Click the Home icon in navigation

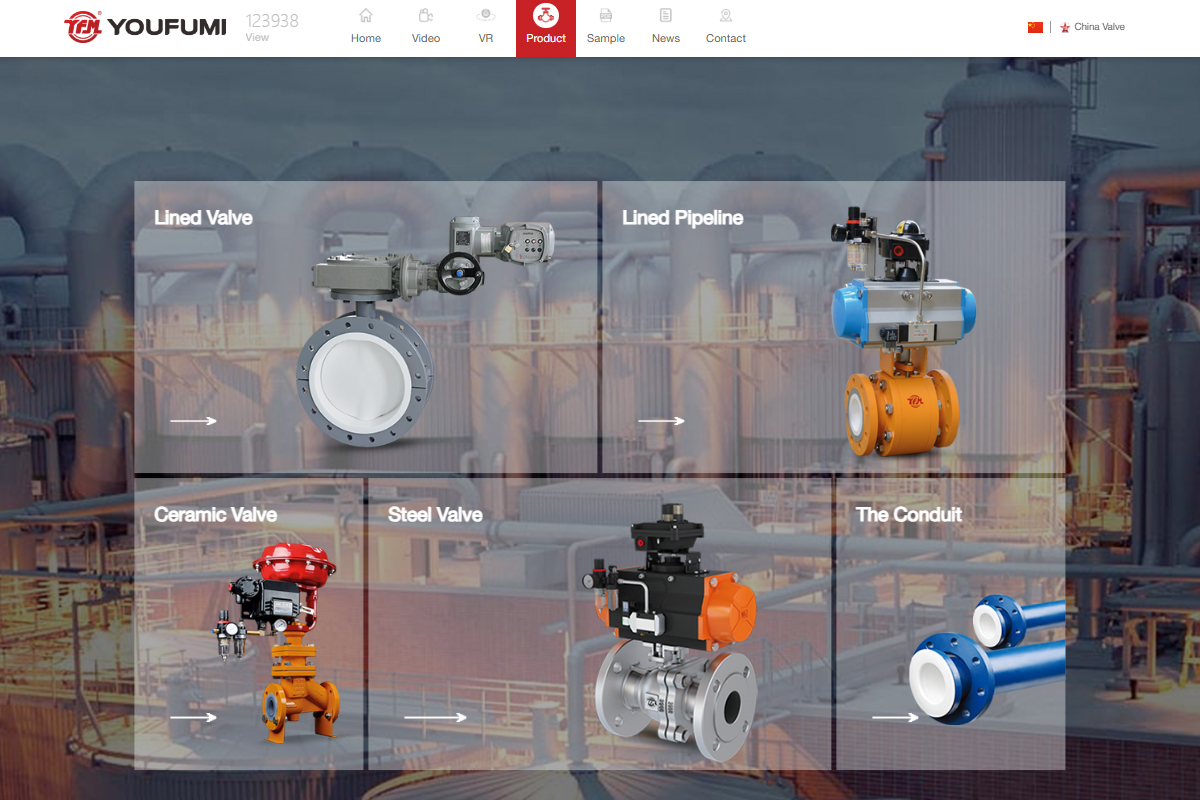[x=366, y=15]
